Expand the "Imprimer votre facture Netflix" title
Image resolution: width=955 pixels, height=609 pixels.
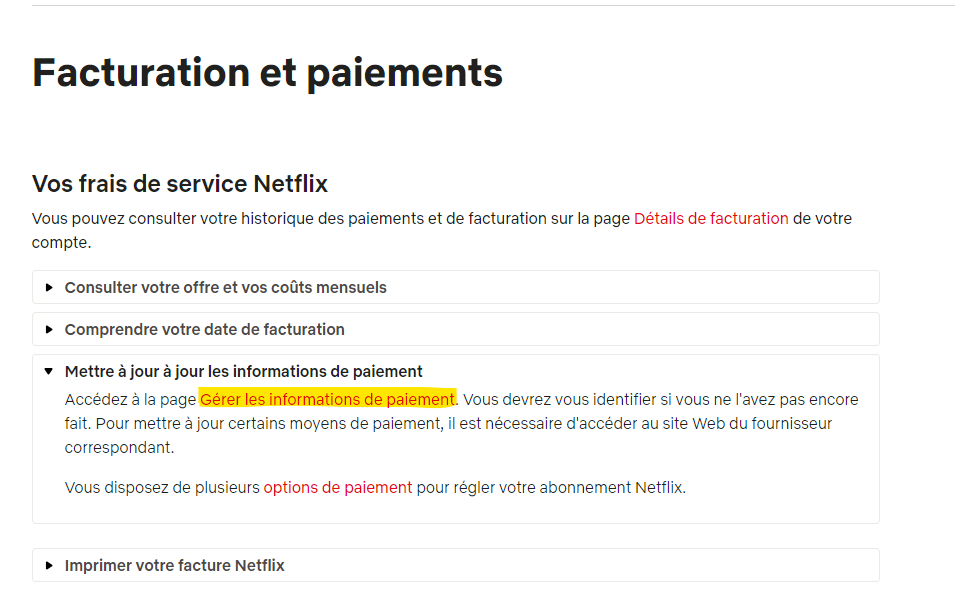click(174, 566)
